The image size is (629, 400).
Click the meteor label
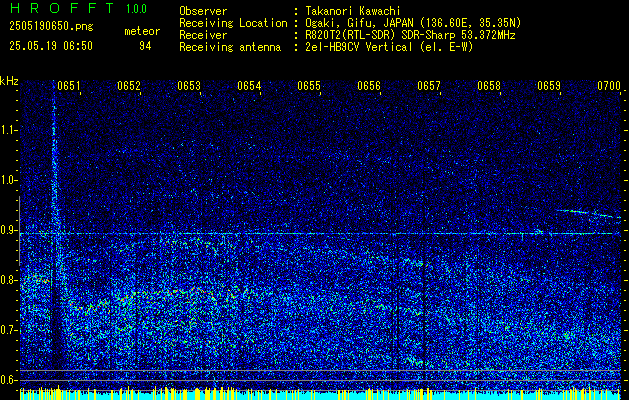pyautogui.click(x=142, y=31)
